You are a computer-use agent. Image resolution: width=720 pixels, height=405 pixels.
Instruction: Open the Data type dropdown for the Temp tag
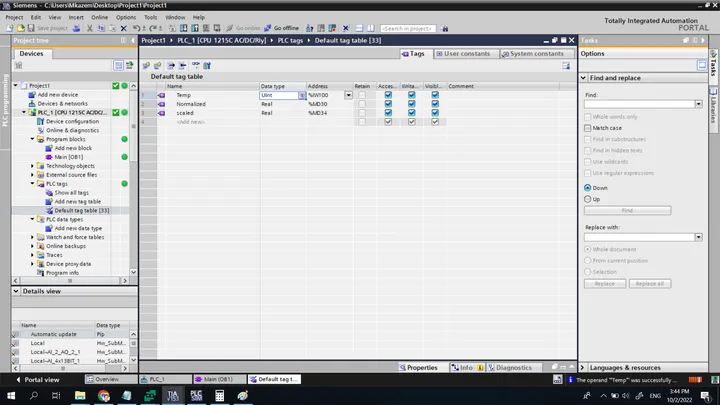pos(302,96)
